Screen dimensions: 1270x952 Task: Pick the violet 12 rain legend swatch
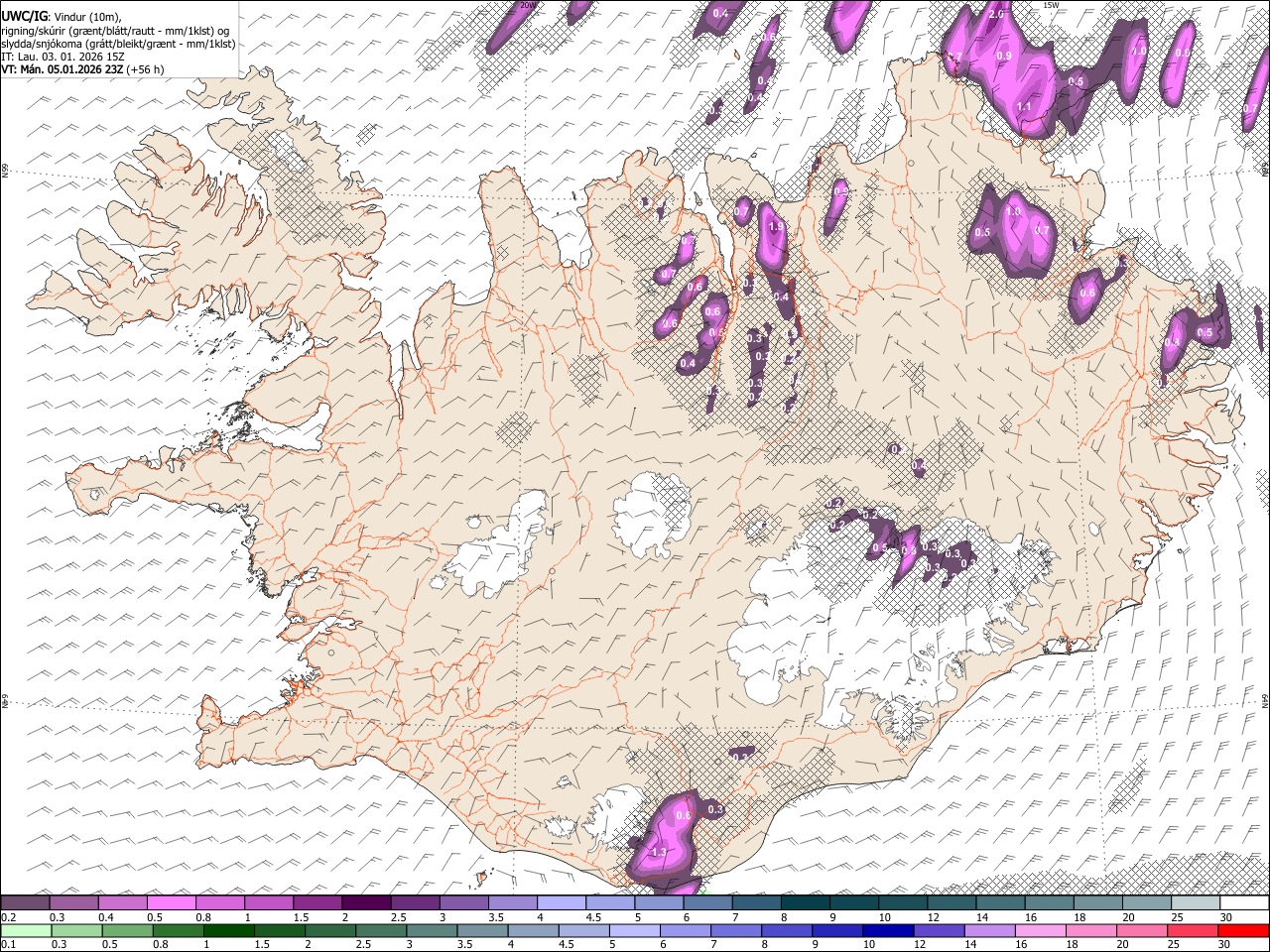click(x=939, y=930)
